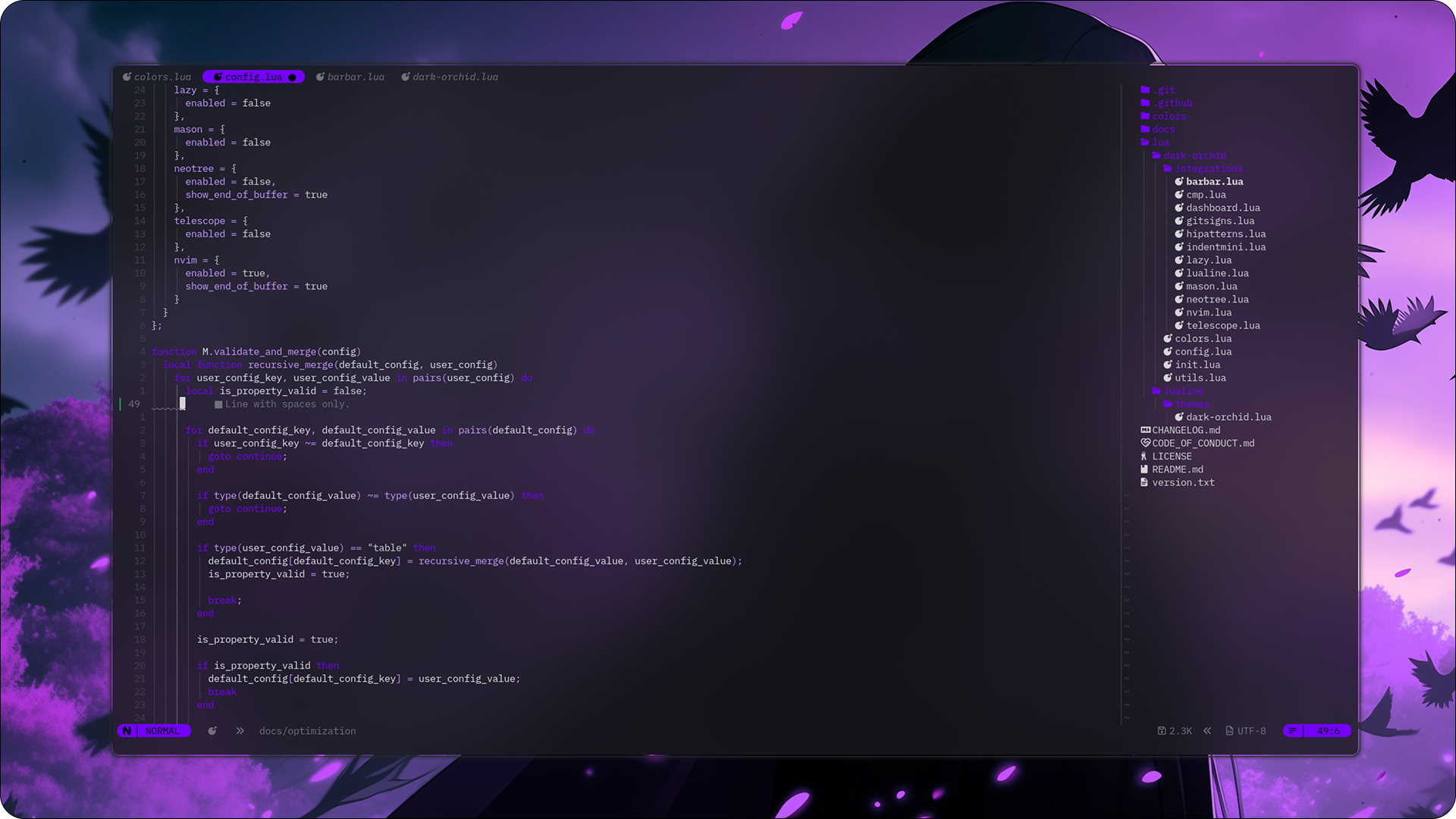Click the 49:6 cursor position indicator
Screen dimensions: 1456x819
click(x=1327, y=731)
